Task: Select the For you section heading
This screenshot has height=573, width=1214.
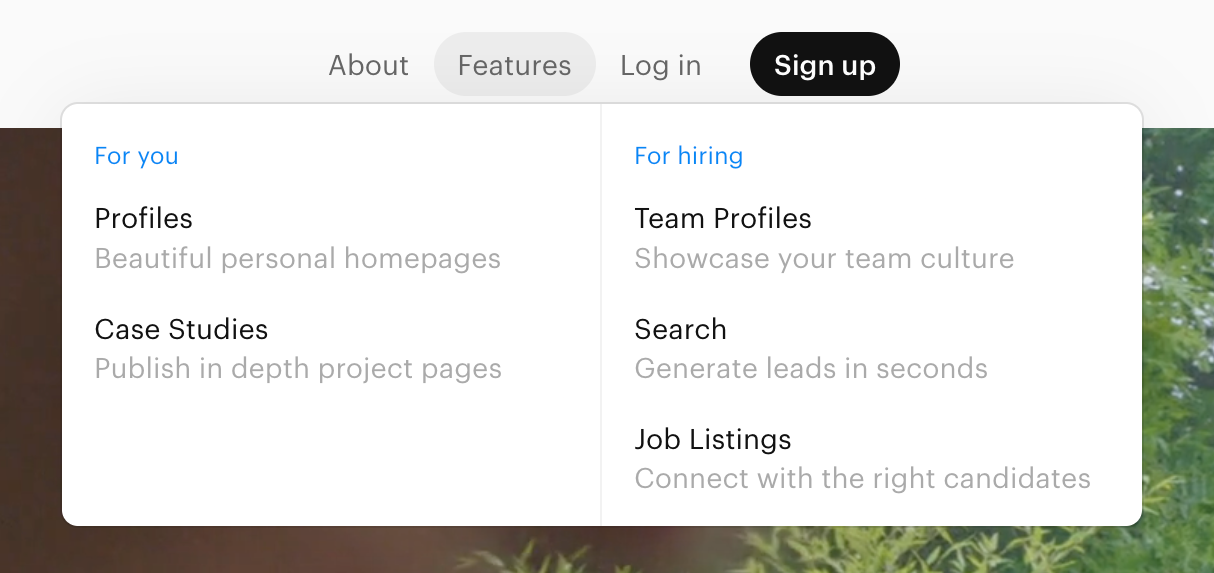Action: 136,156
